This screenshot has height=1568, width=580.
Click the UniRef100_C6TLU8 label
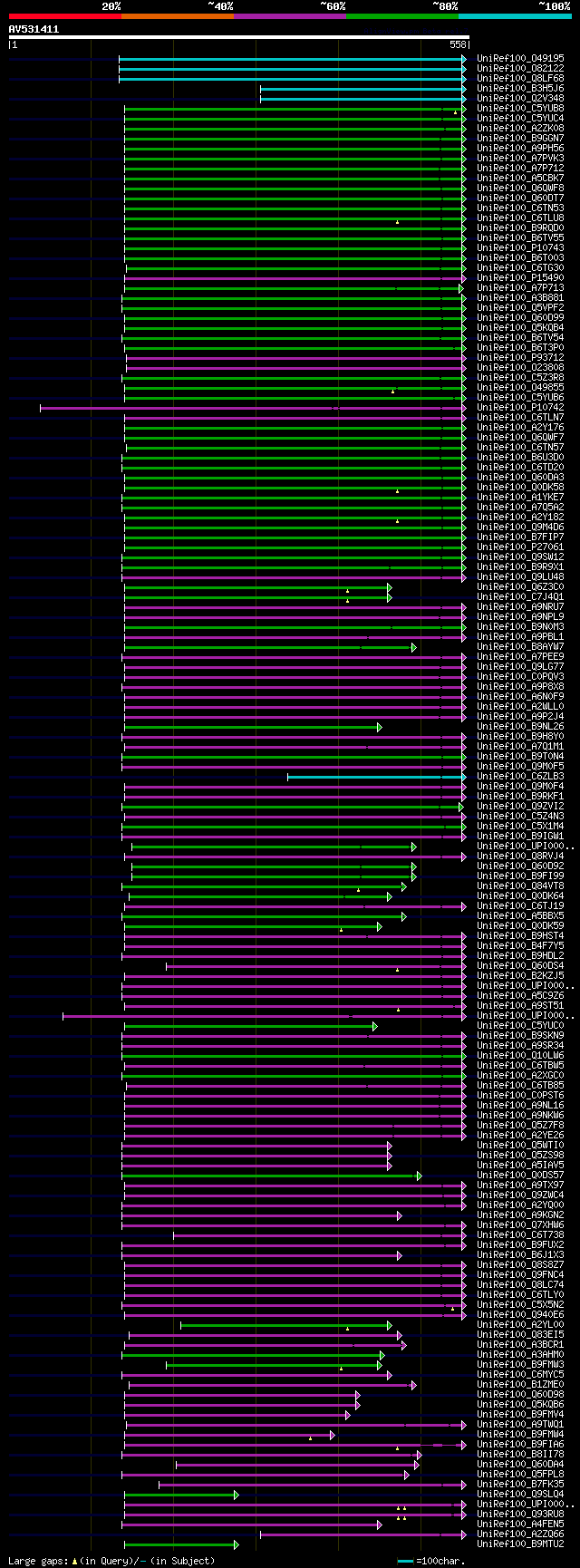[x=520, y=218]
